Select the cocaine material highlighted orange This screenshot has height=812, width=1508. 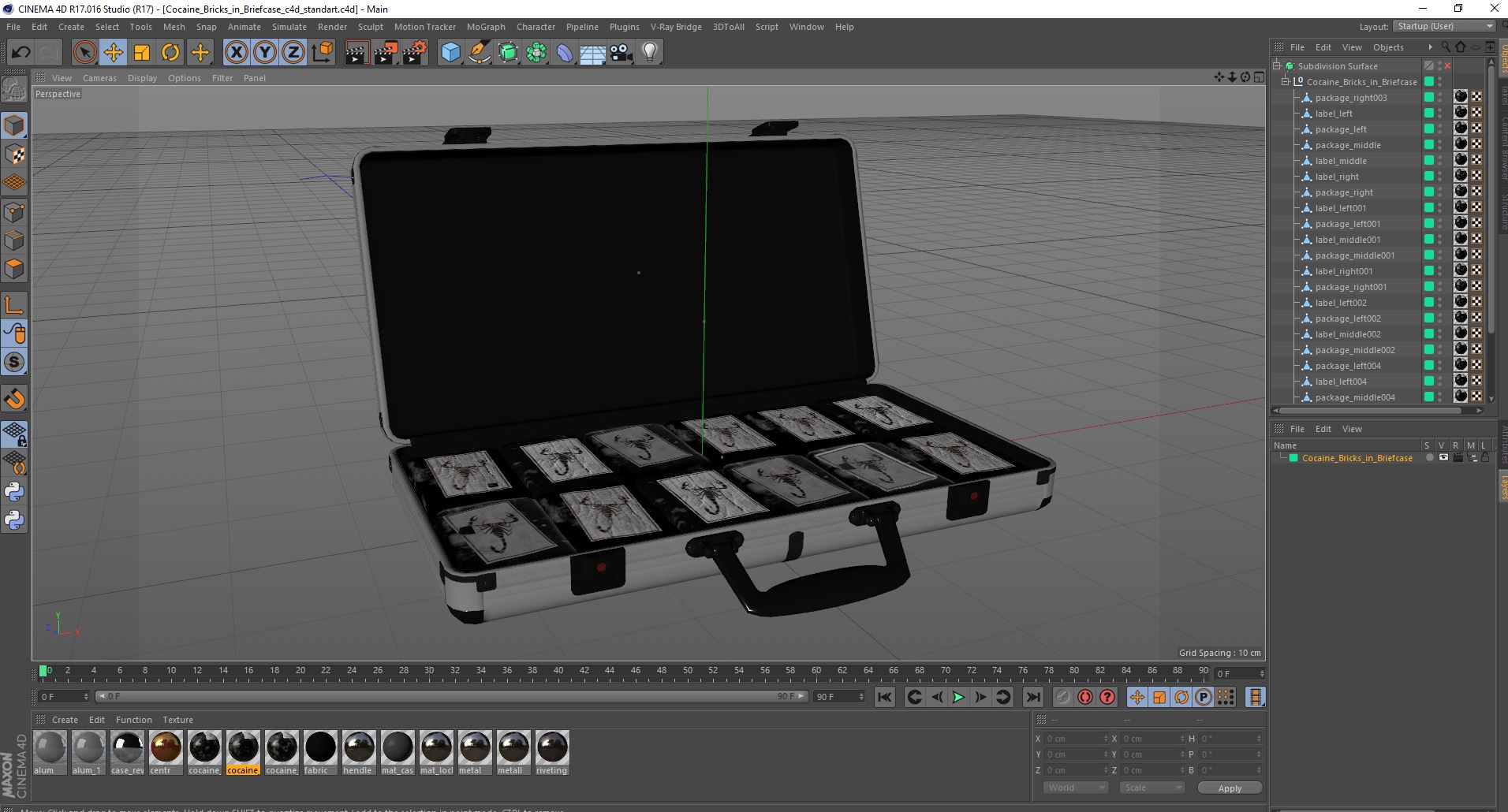[243, 753]
